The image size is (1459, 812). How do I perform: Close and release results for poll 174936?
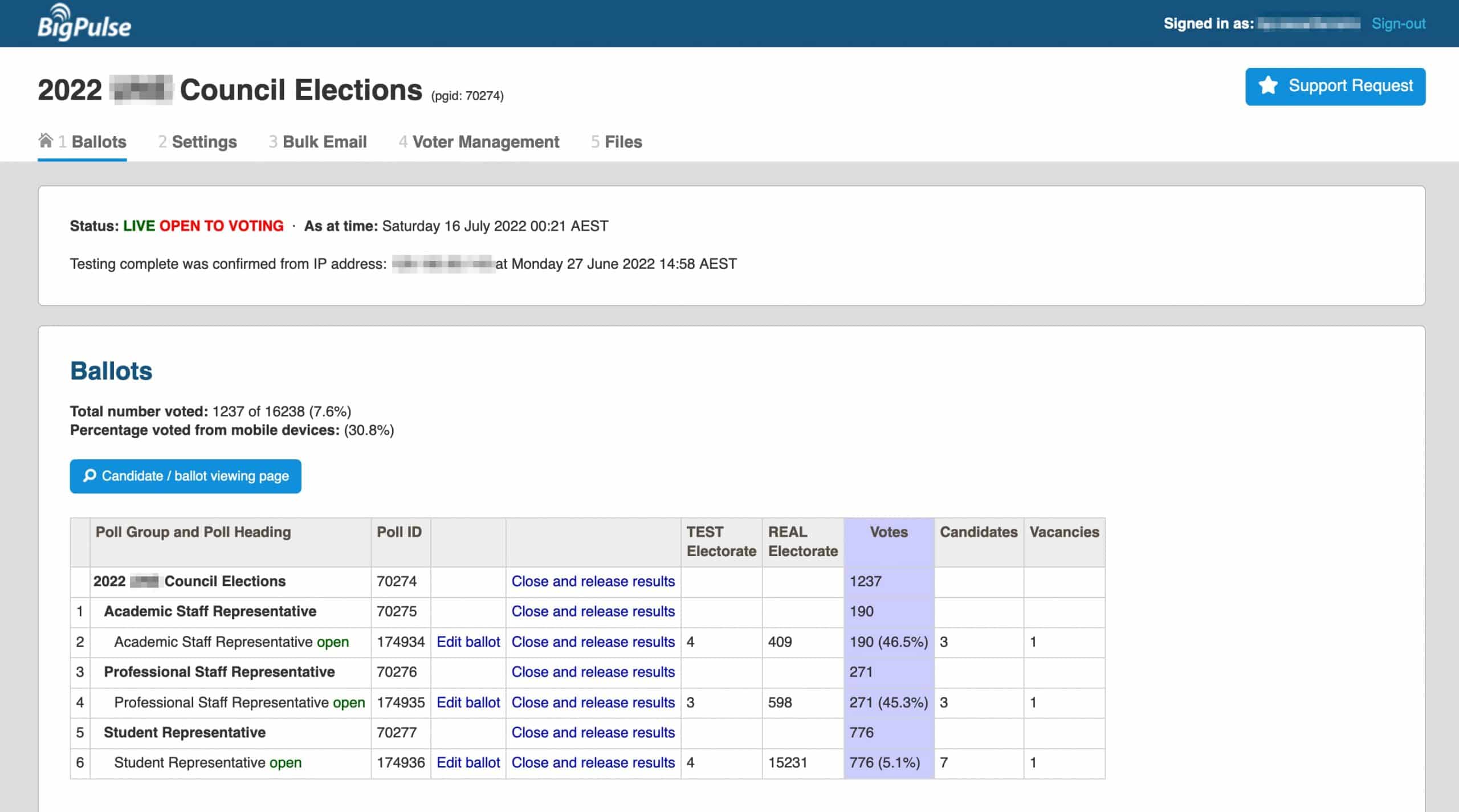tap(593, 763)
